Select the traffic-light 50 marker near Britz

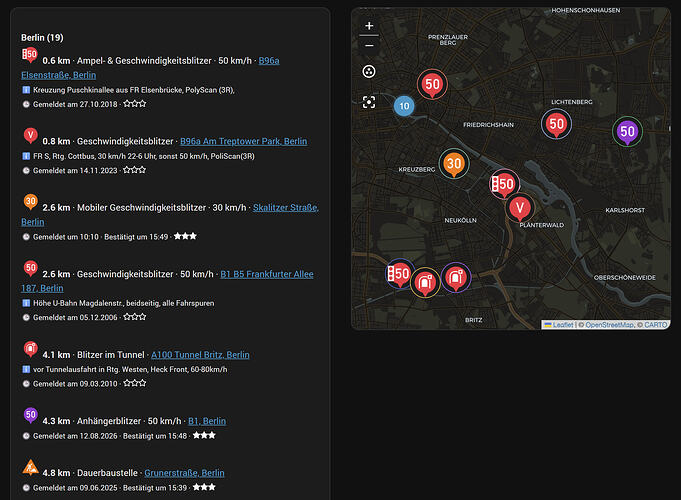(x=399, y=274)
